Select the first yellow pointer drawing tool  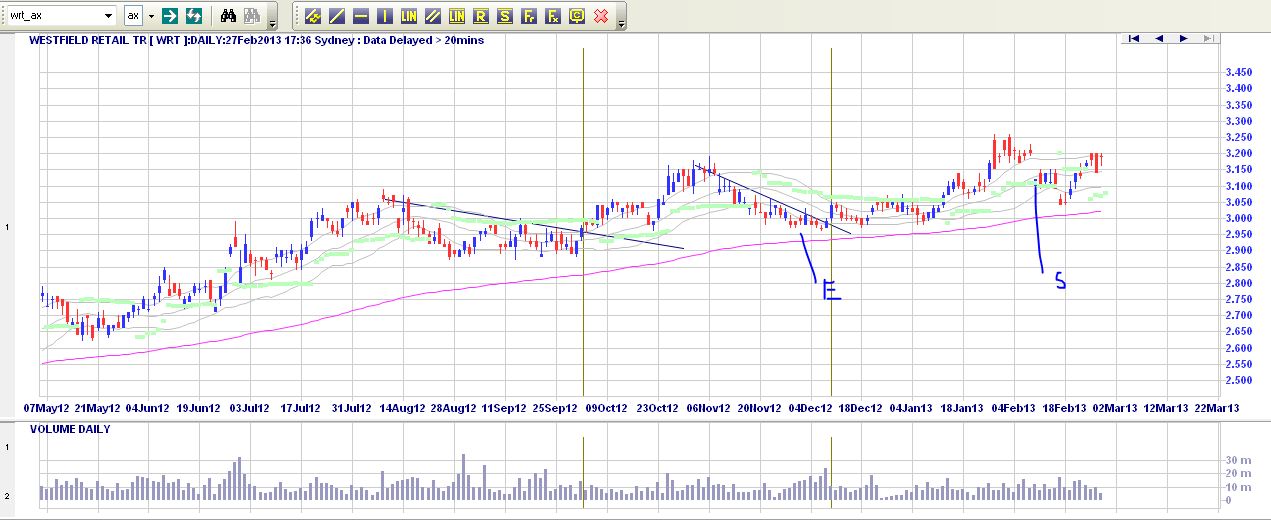(x=312, y=16)
